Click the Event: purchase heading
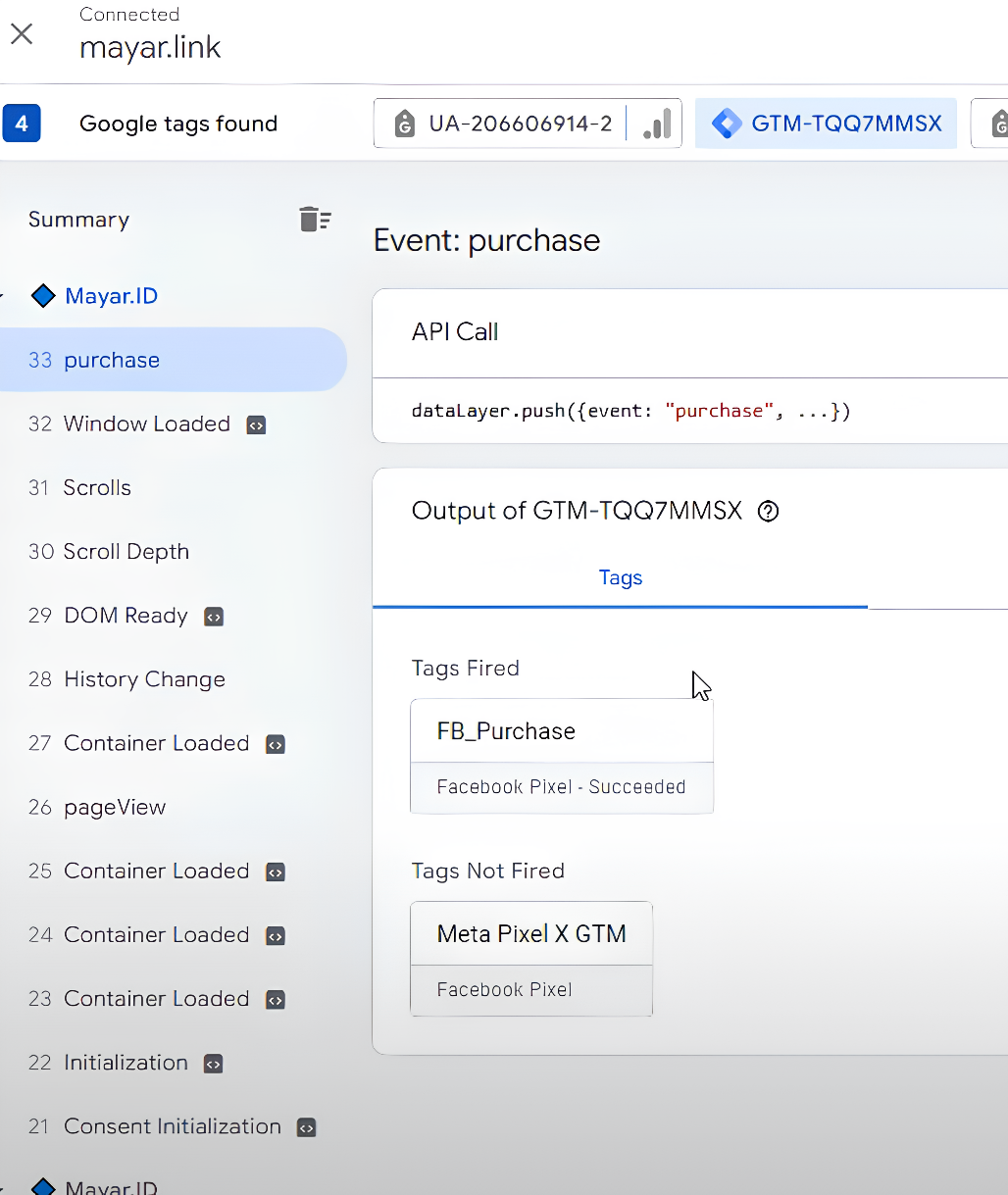This screenshot has width=1008, height=1195. point(486,240)
